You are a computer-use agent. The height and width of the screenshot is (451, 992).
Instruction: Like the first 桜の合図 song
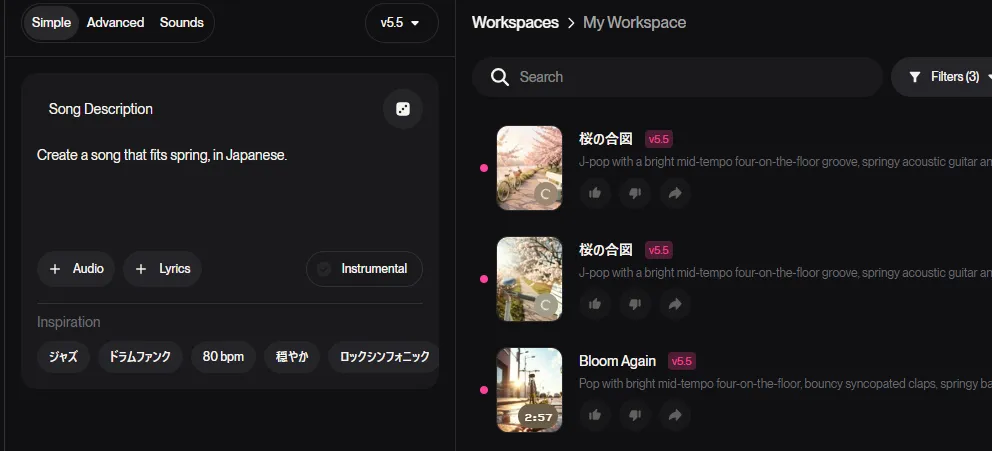click(x=595, y=193)
